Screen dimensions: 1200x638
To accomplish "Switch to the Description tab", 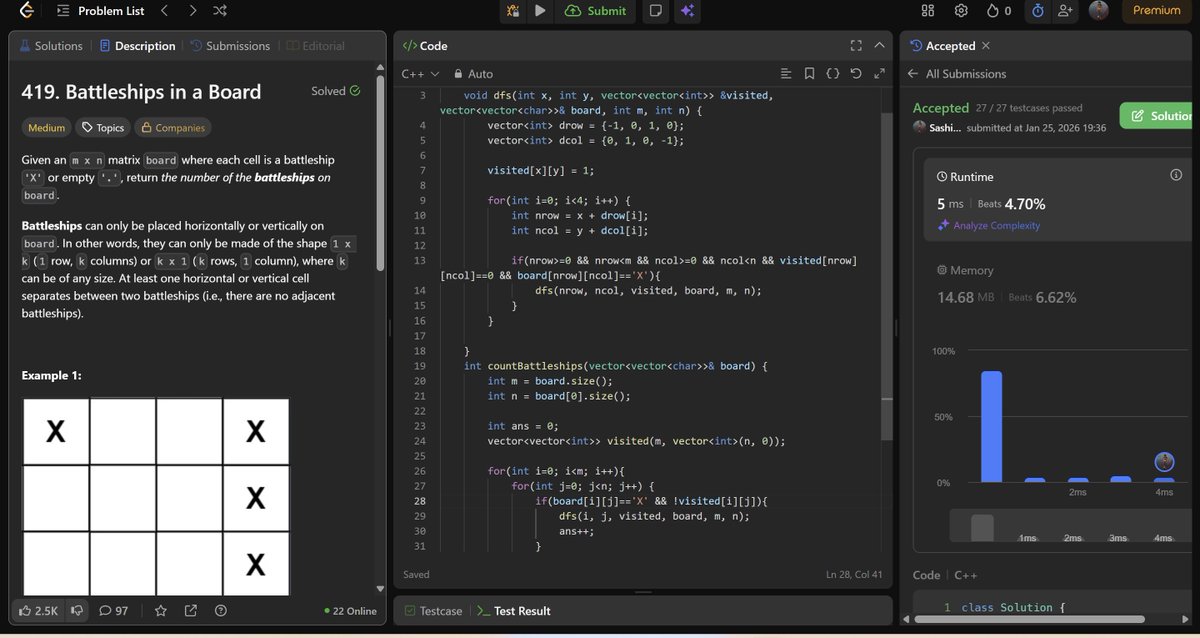I will (138, 46).
